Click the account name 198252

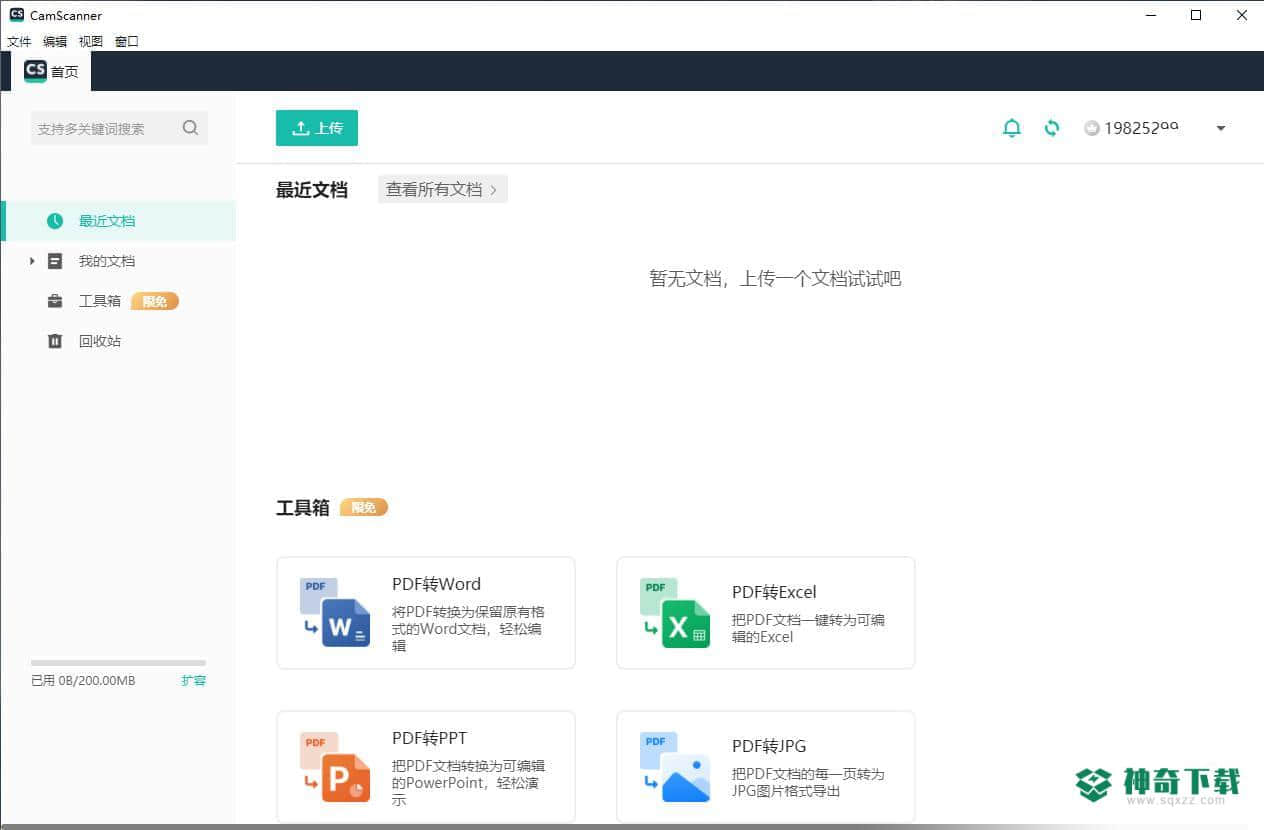tap(1141, 128)
